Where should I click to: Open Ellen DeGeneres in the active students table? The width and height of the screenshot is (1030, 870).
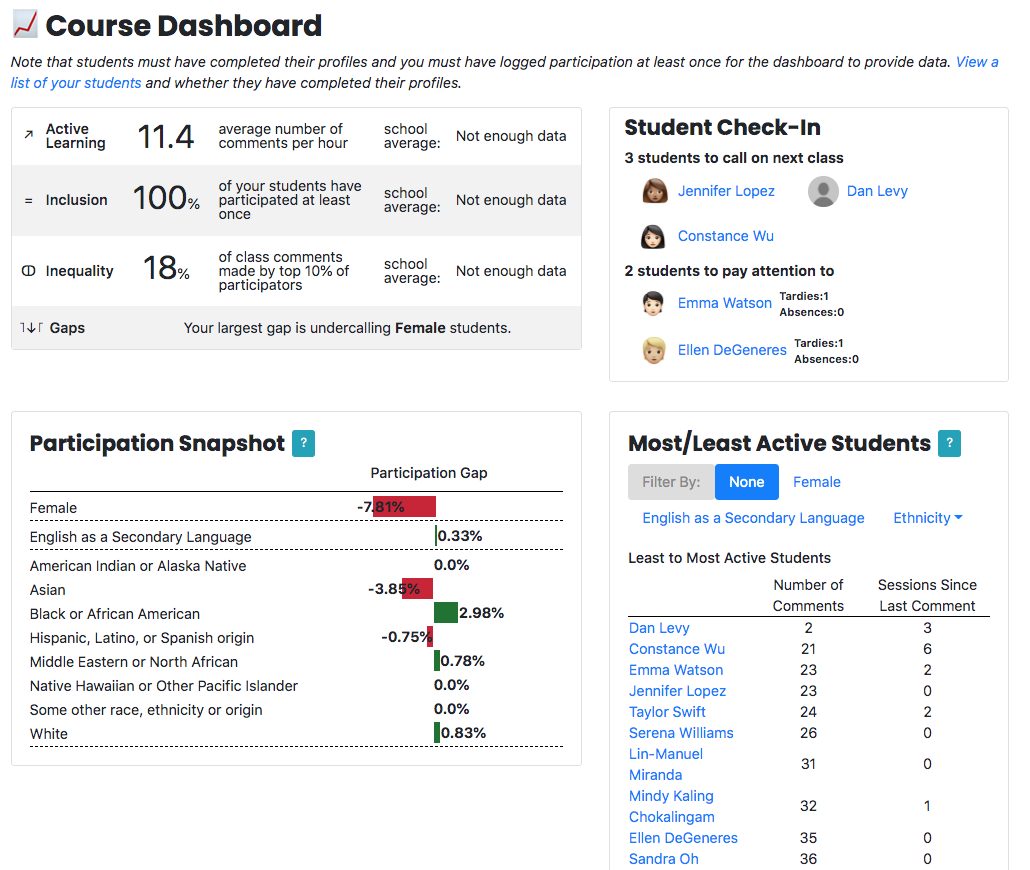(683, 838)
